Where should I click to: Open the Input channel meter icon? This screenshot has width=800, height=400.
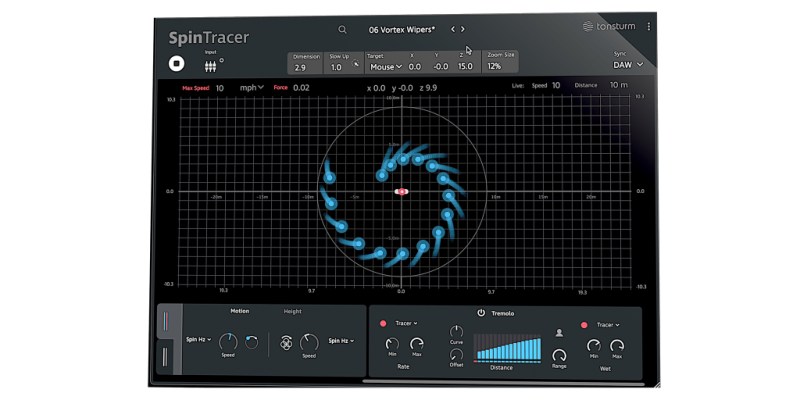point(210,66)
